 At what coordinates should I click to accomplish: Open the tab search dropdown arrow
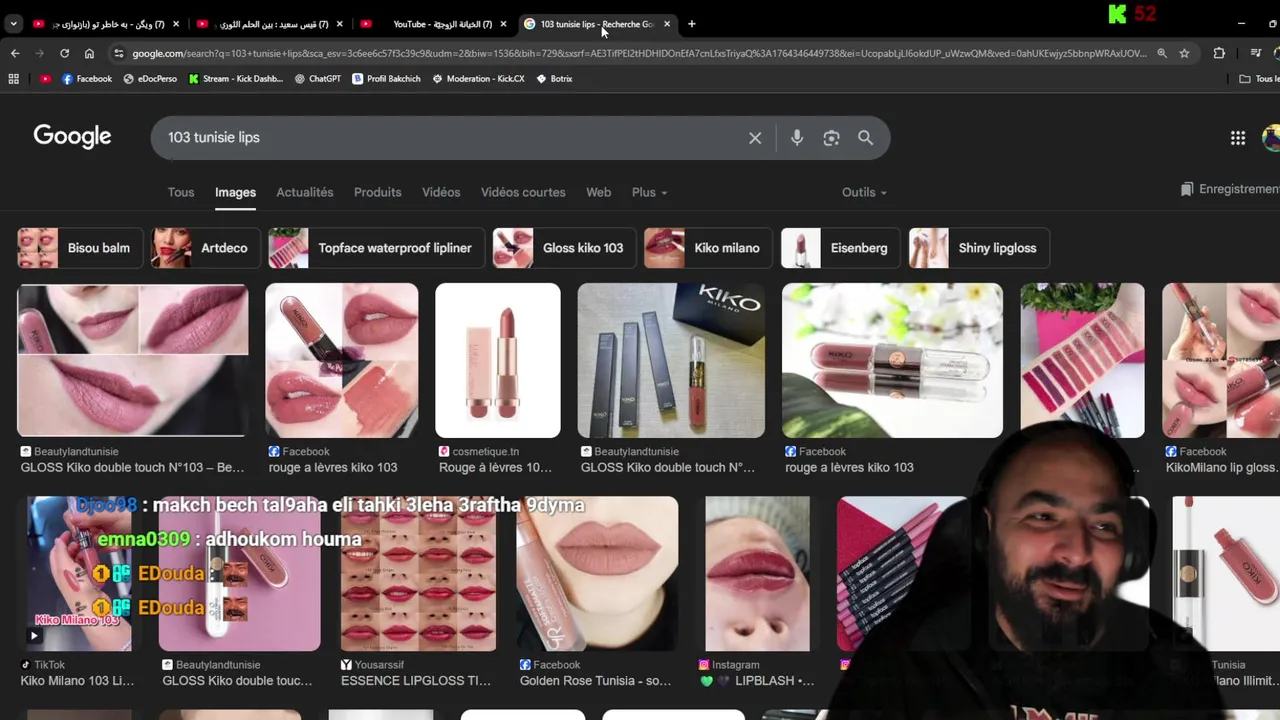pos(13,24)
